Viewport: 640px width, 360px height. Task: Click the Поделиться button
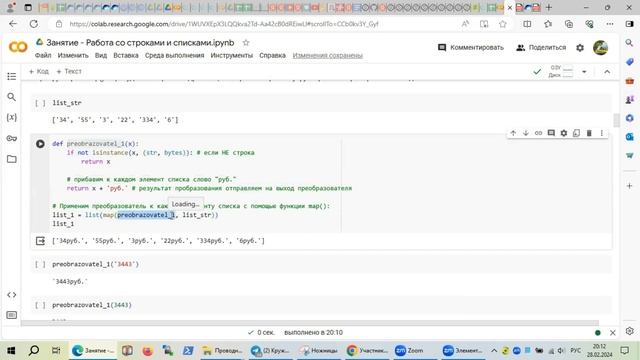point(541,48)
